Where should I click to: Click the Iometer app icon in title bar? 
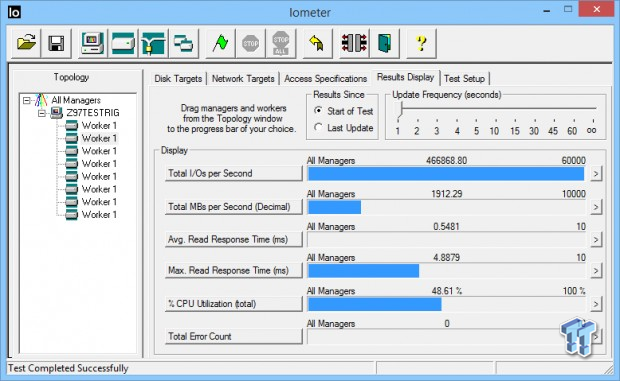pos(14,12)
